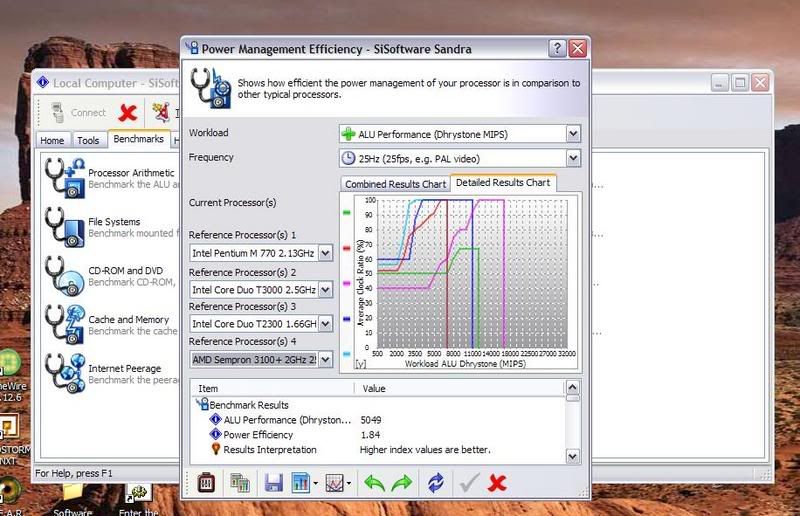Select Benchmarks tab in Local Computer window
The width and height of the screenshot is (800, 516).
138,139
